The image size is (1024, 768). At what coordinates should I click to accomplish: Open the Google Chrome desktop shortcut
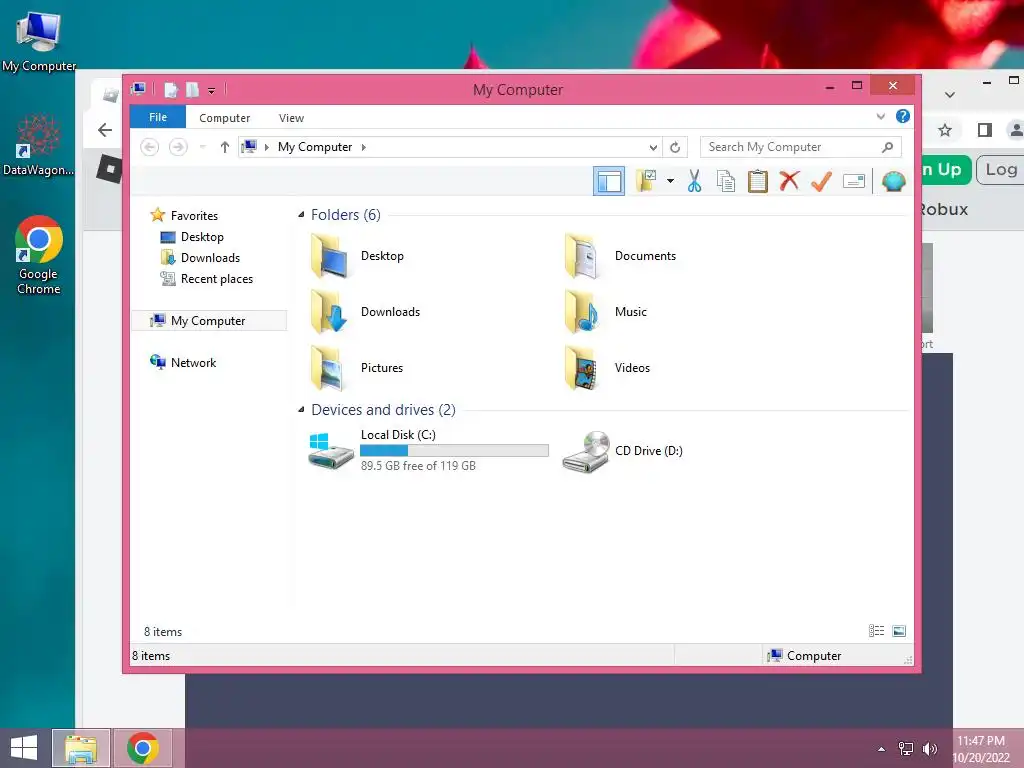coord(39,255)
